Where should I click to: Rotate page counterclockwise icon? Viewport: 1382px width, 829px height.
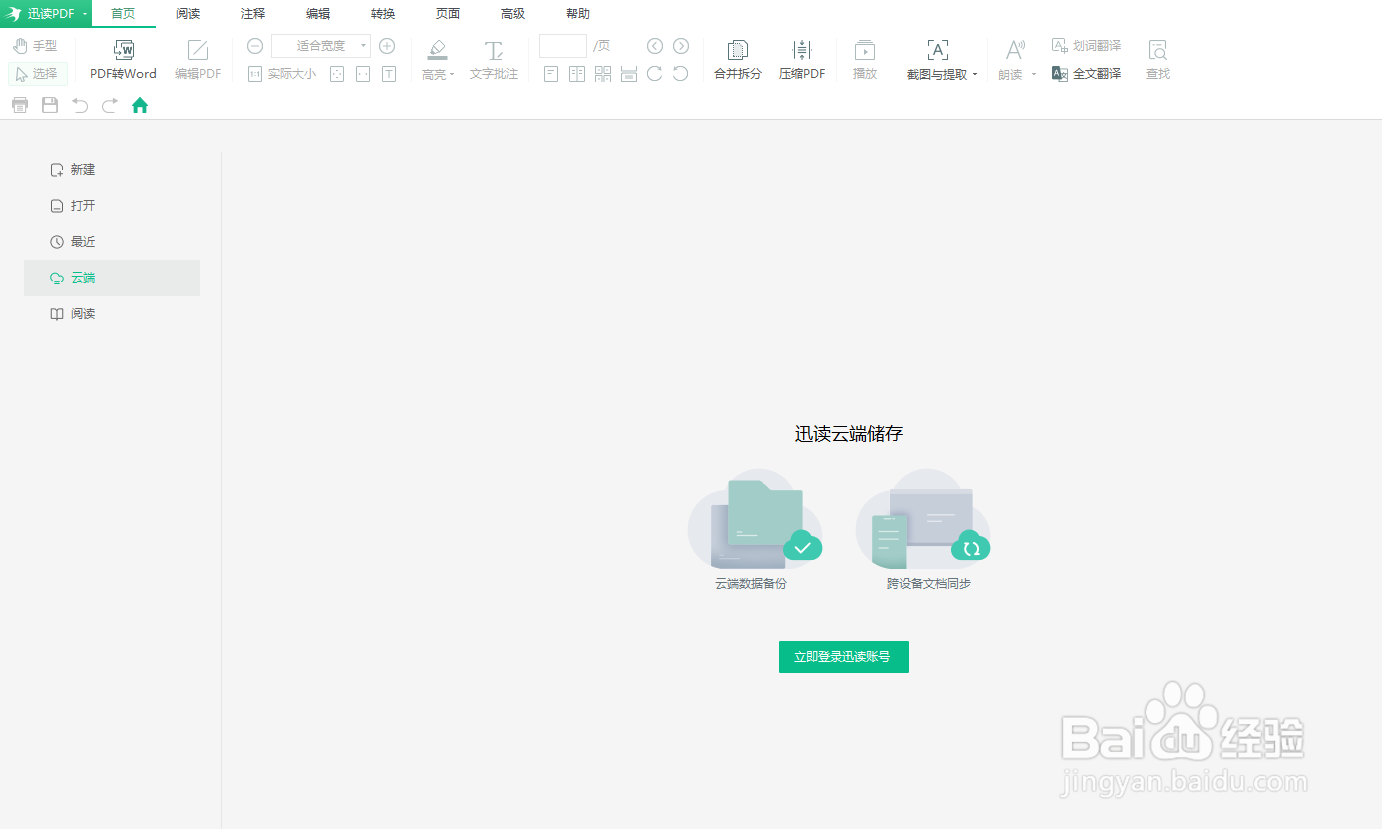(681, 74)
